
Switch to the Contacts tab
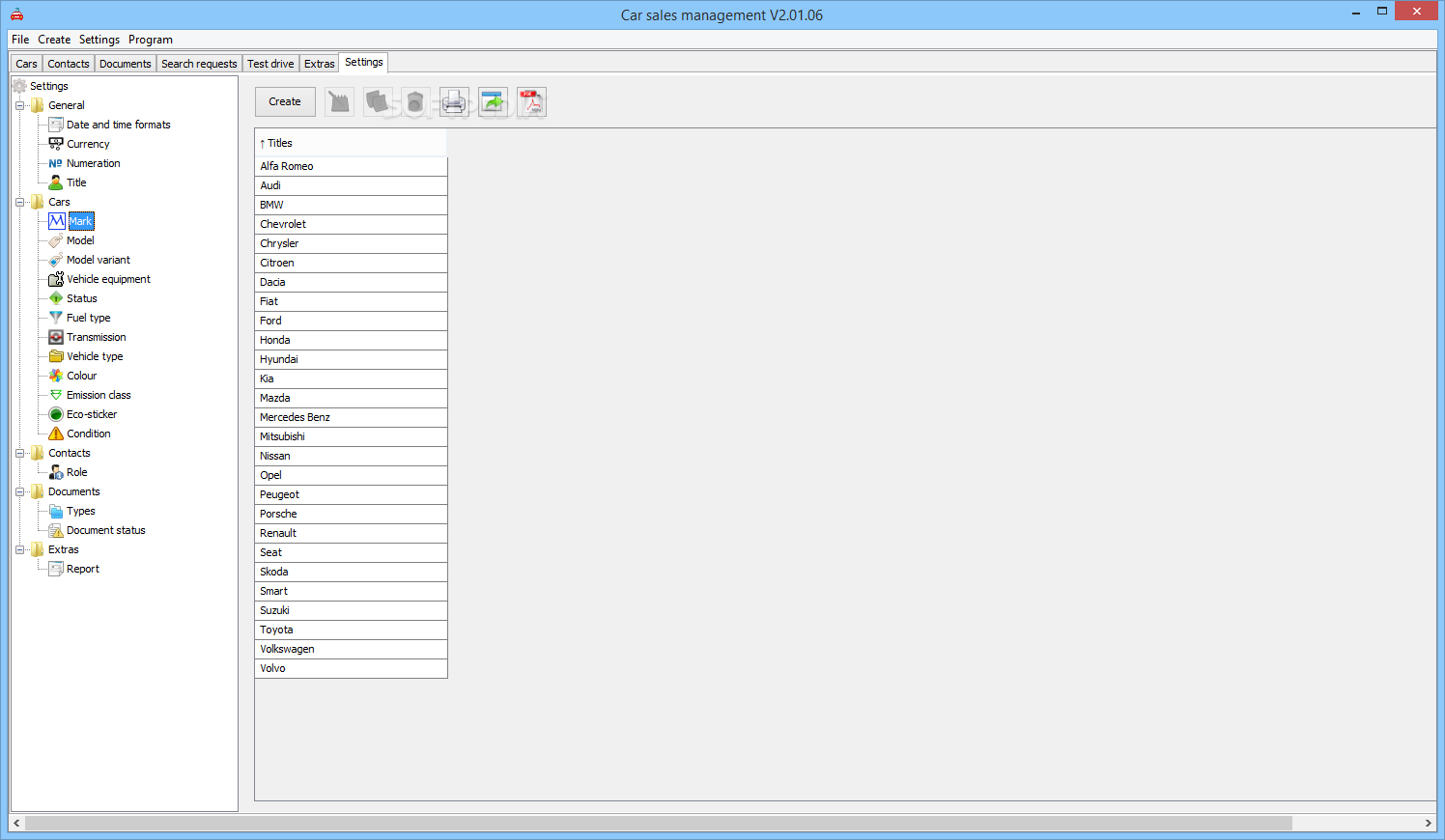[x=69, y=64]
